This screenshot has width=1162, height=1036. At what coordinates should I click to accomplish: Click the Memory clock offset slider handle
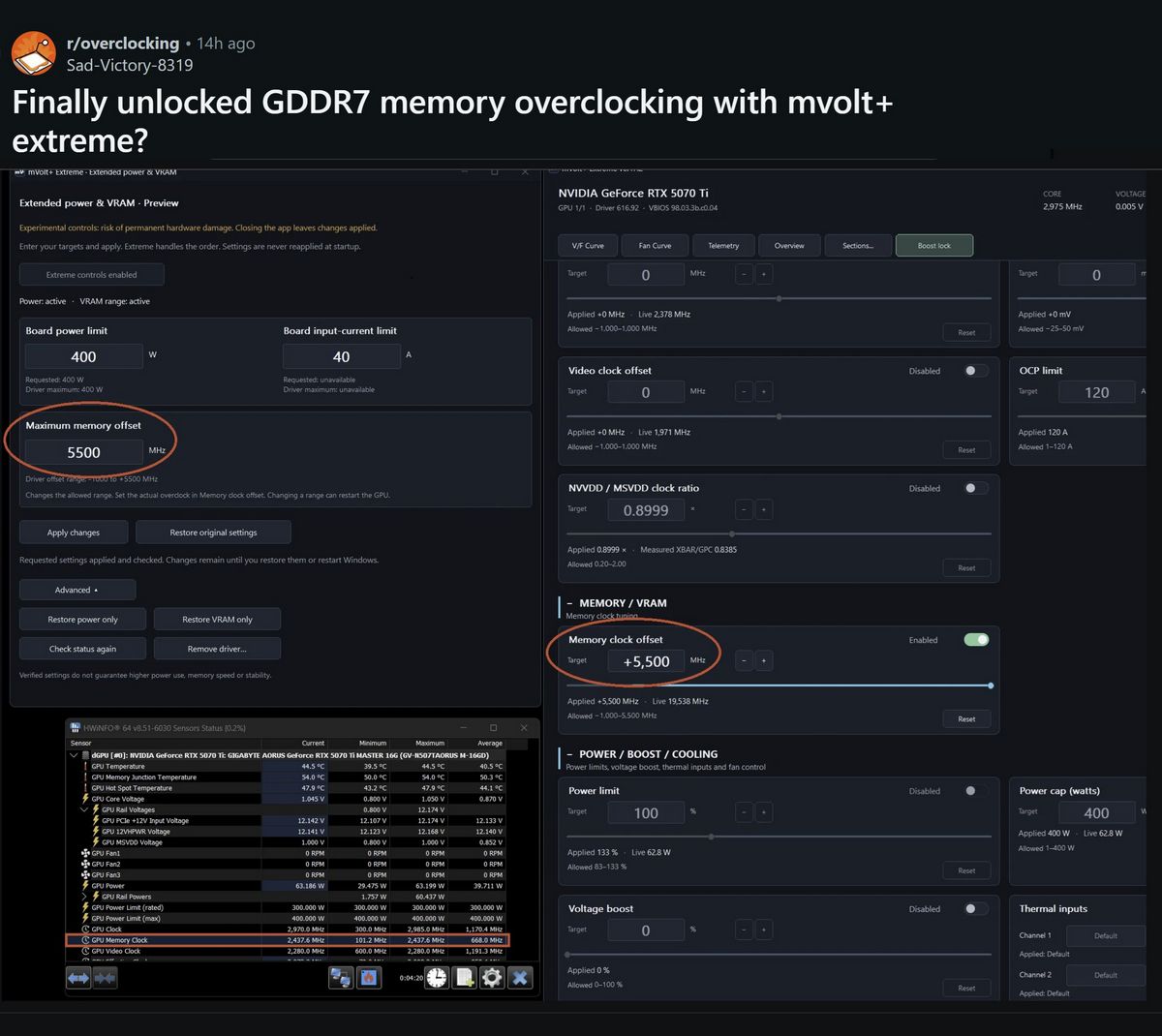click(x=991, y=686)
